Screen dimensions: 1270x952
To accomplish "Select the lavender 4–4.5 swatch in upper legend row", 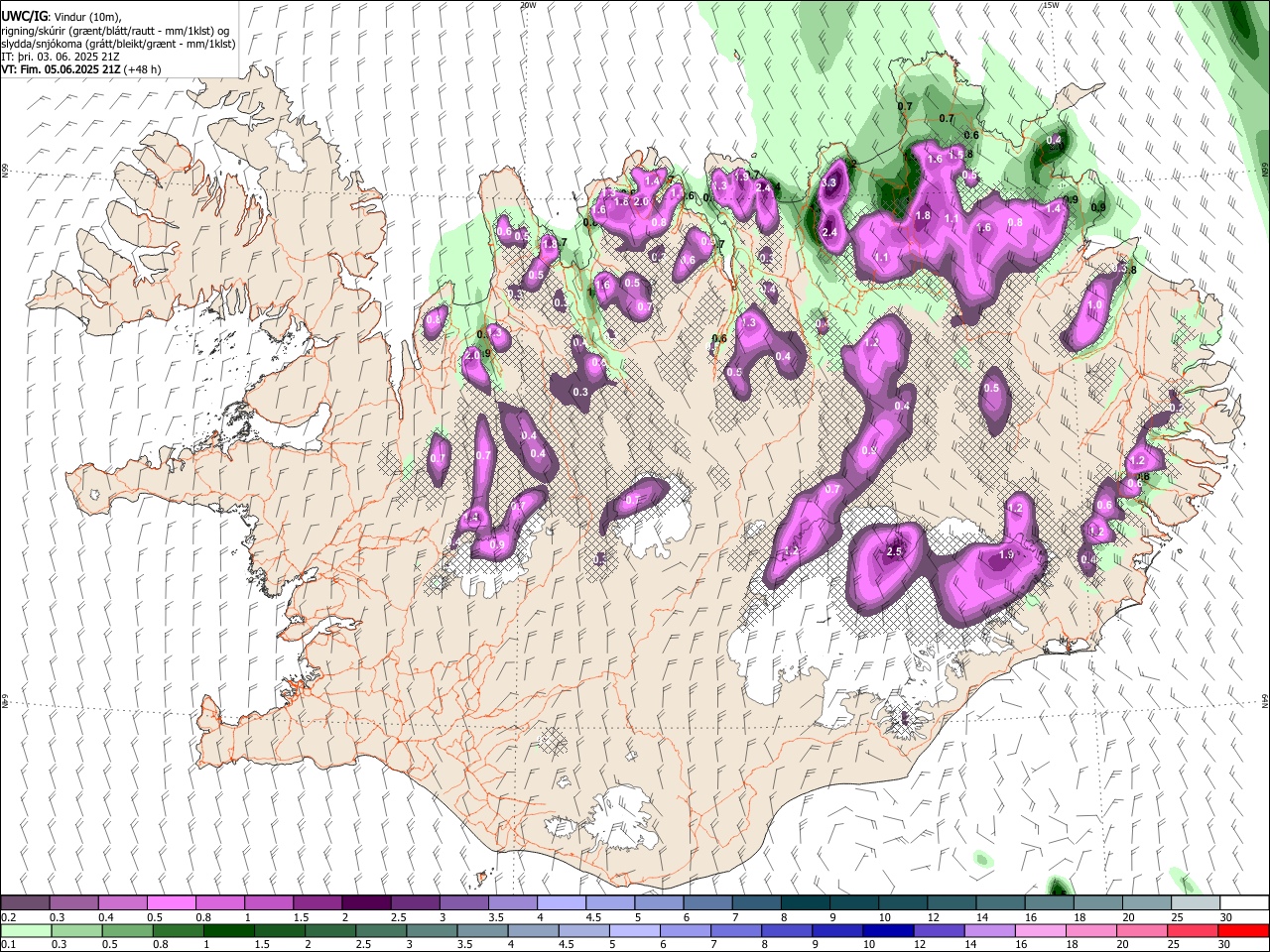I will (x=561, y=902).
